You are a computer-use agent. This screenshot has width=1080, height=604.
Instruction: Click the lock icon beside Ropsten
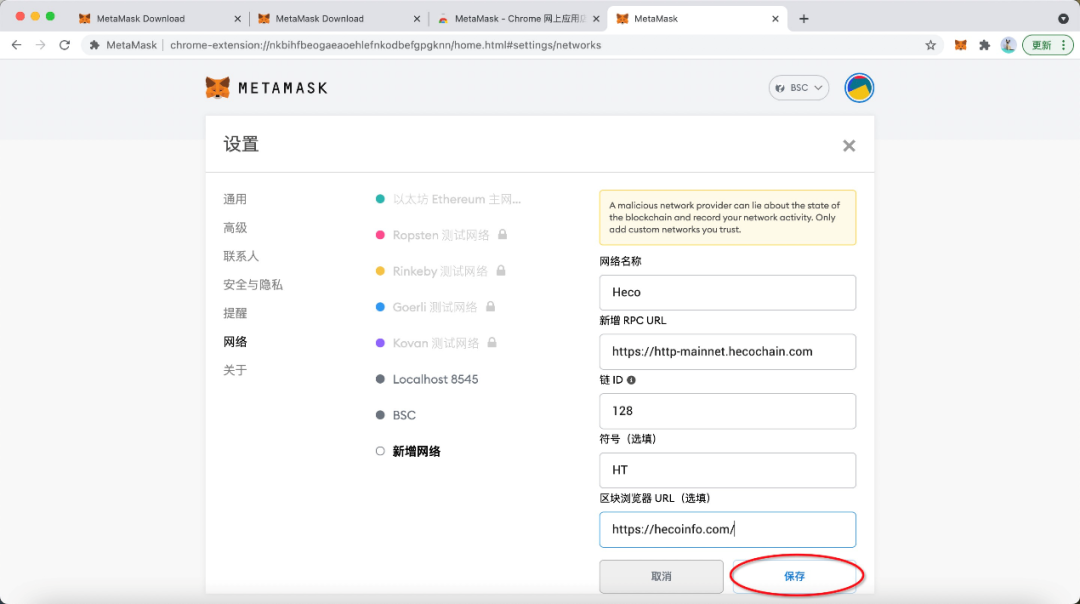(x=503, y=235)
